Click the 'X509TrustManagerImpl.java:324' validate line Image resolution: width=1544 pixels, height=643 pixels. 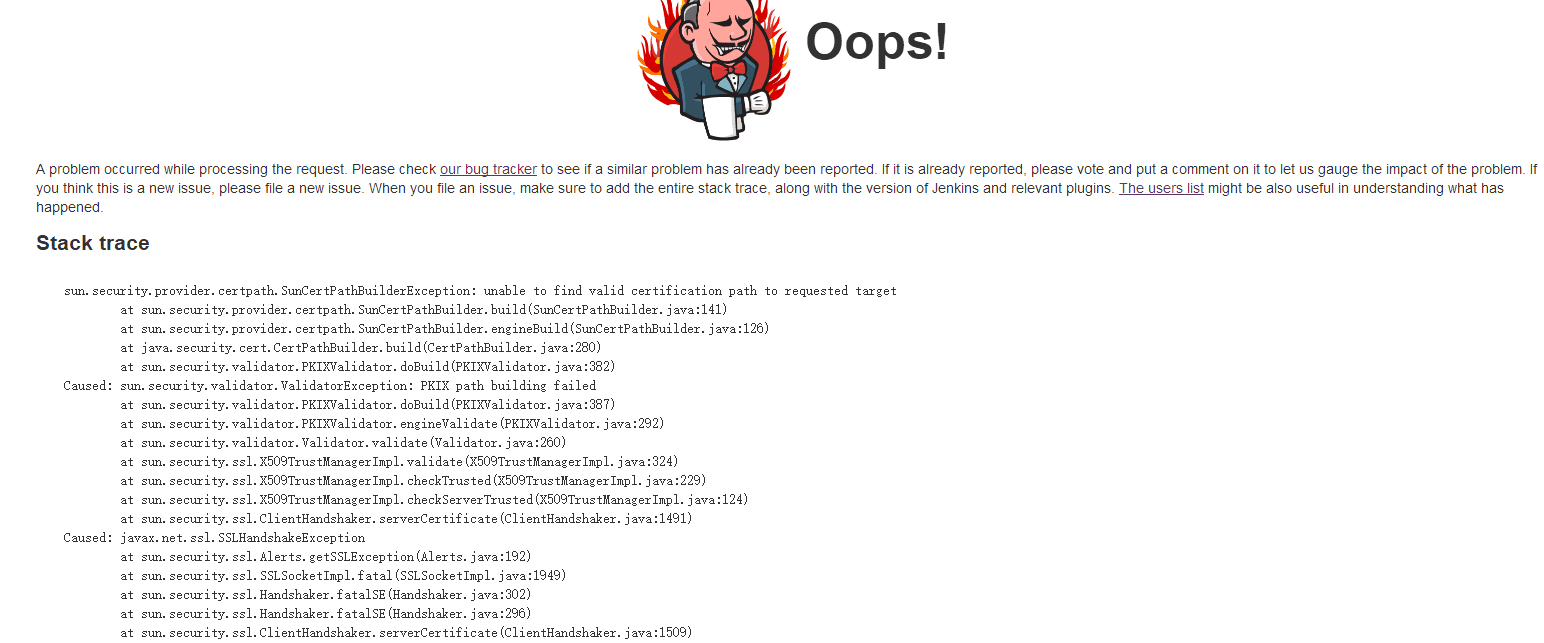coord(399,462)
